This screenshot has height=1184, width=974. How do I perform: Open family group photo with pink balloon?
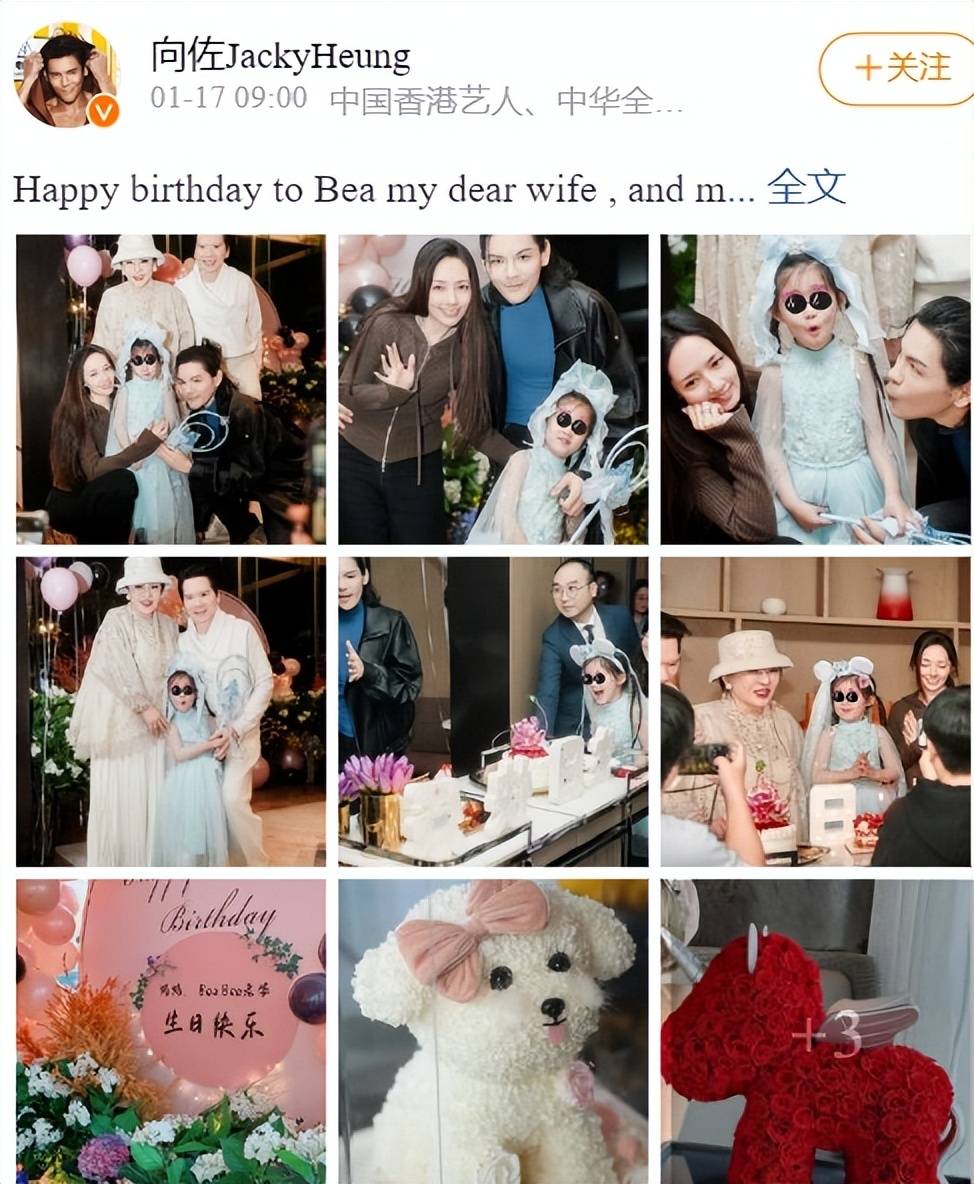click(x=171, y=390)
